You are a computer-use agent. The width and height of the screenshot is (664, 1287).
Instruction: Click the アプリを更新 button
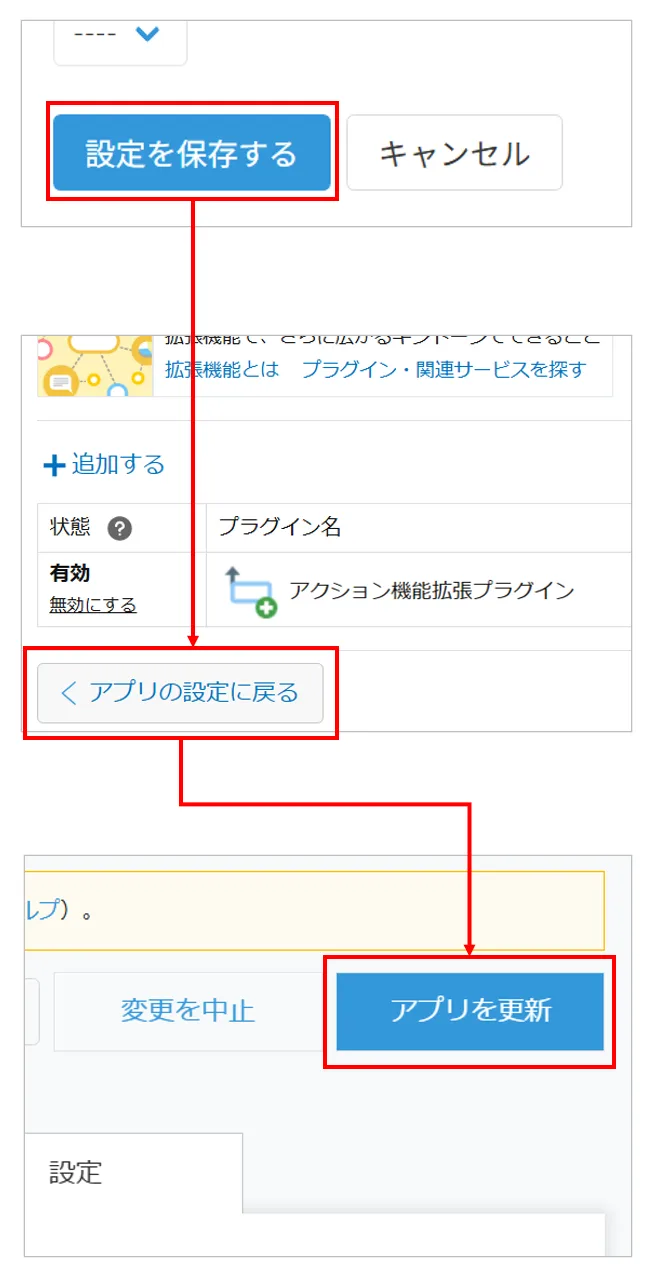point(470,1010)
